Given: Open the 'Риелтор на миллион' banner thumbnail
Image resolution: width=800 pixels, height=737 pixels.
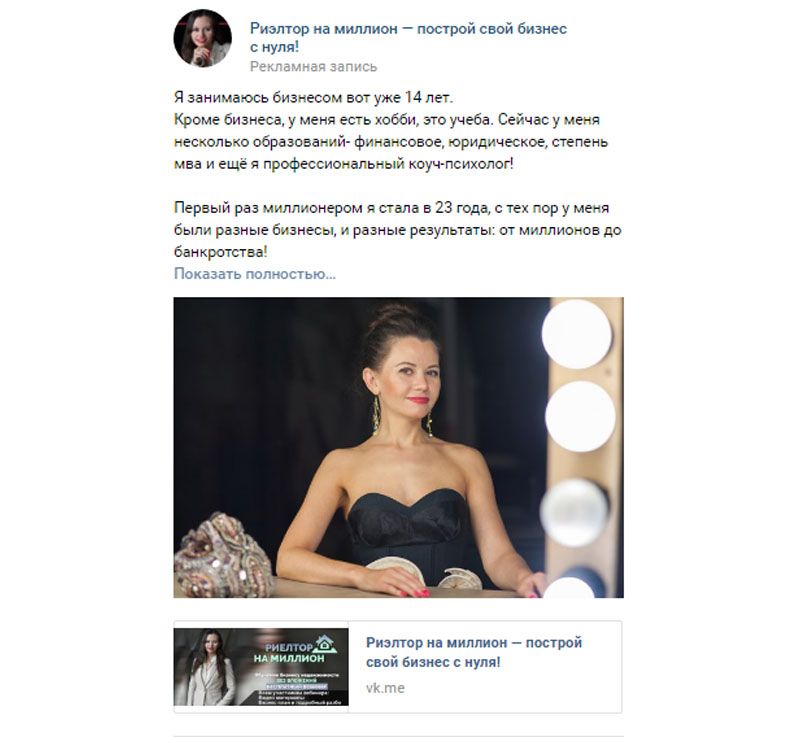Looking at the screenshot, I should click(261, 667).
